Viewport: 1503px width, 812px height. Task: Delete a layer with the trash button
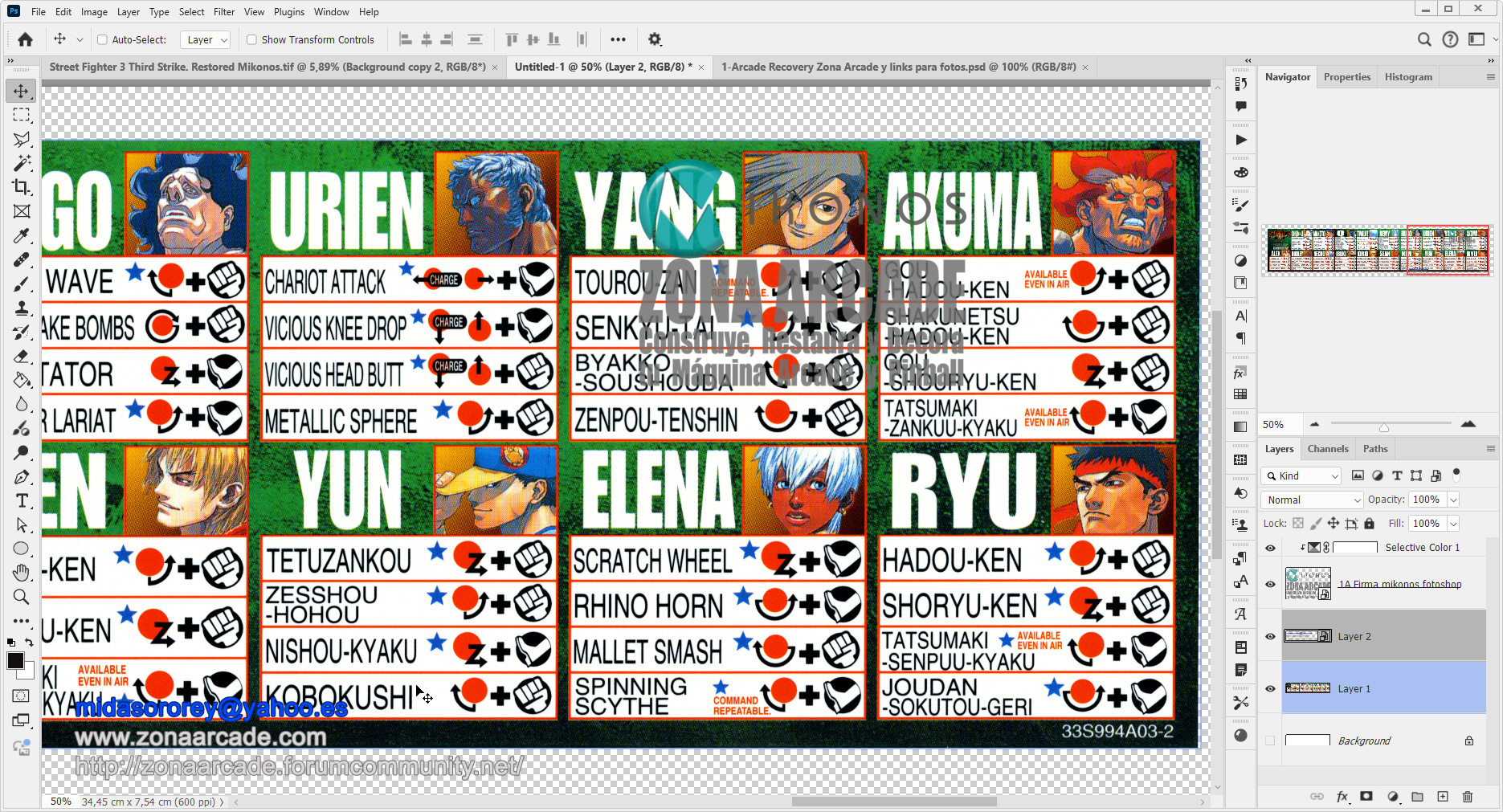point(1468,796)
